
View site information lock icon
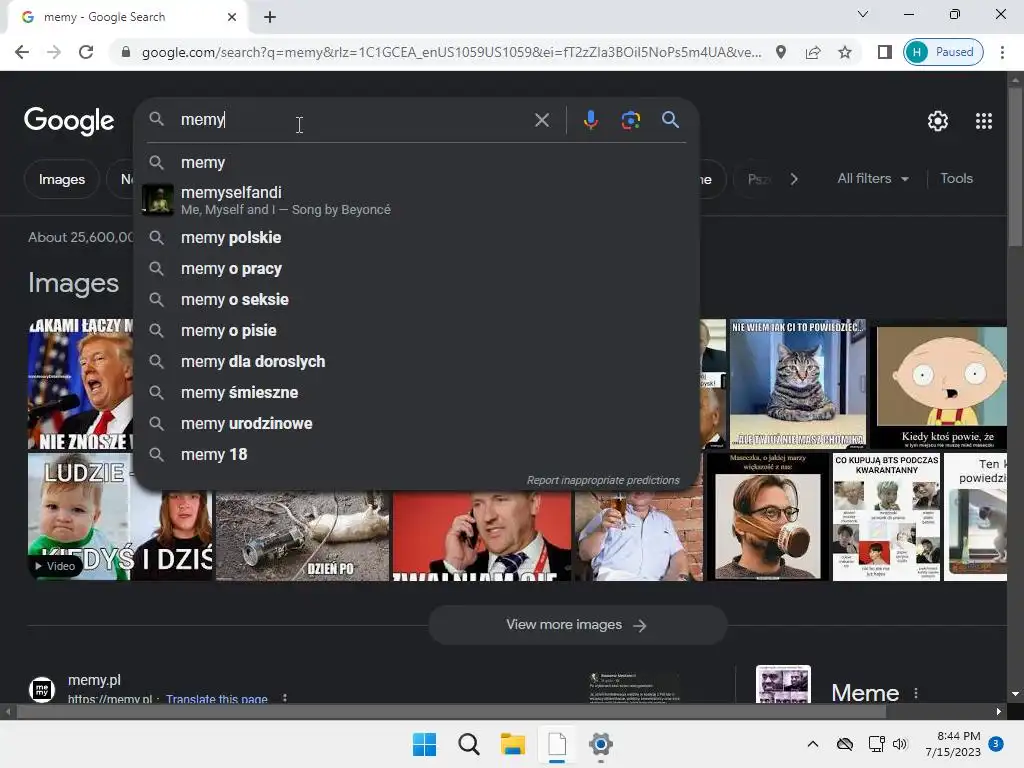coord(126,52)
